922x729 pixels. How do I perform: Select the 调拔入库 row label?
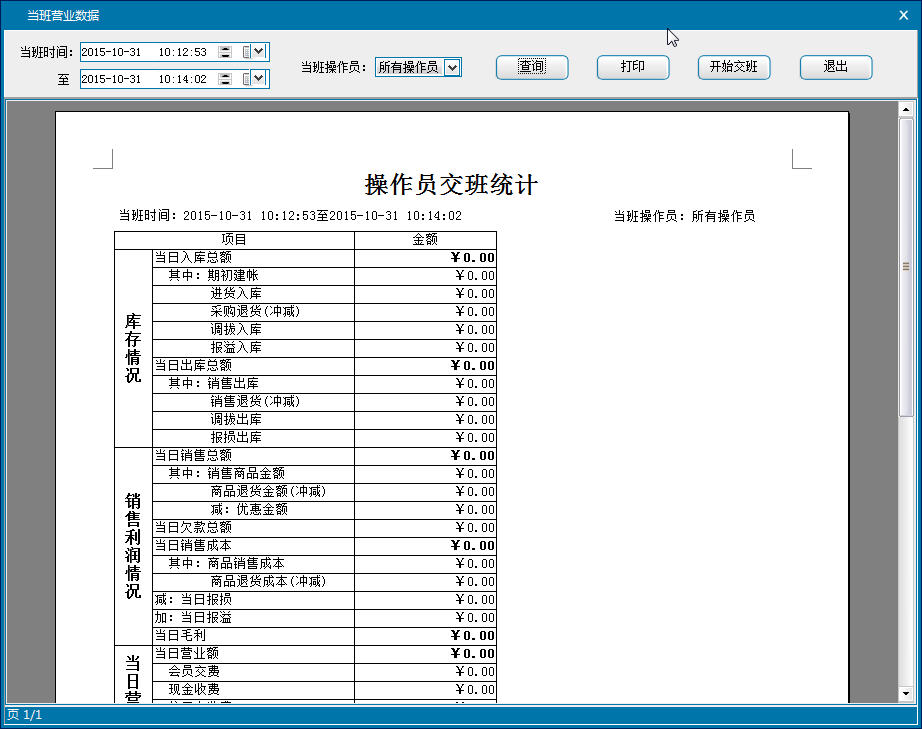pos(236,330)
